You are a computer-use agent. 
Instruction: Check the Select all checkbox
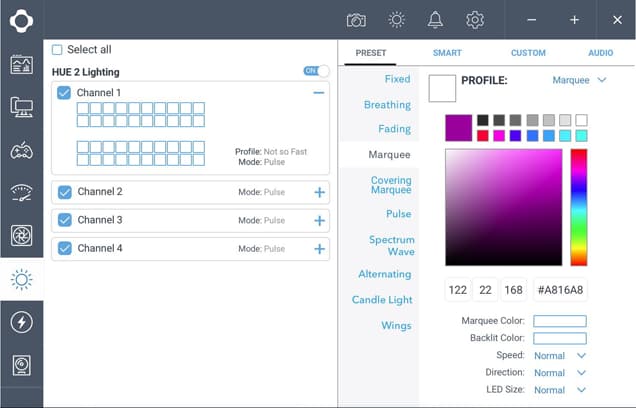click(57, 50)
